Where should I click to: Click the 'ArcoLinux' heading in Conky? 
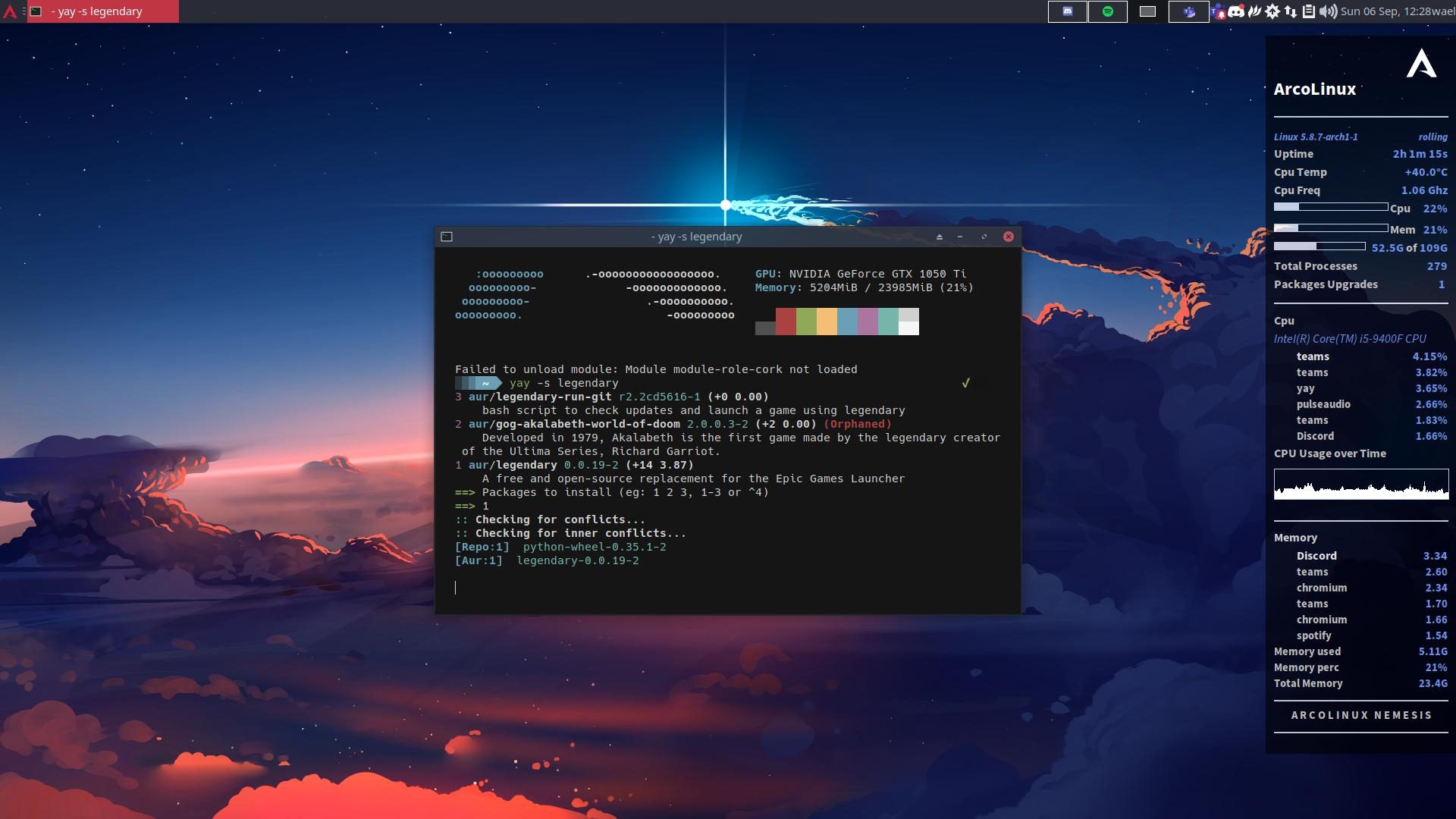pyautogui.click(x=1315, y=89)
